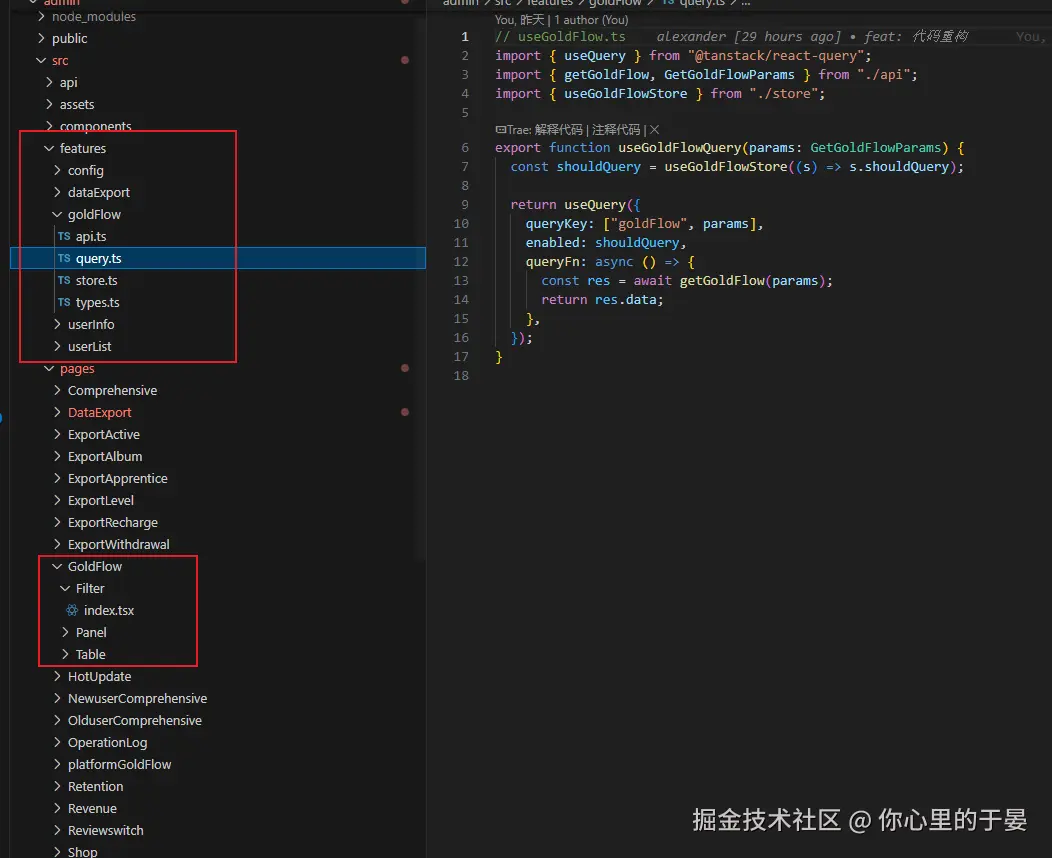This screenshot has height=858, width=1052.
Task: Click the TS icon beside store.ts
Action: tap(64, 280)
